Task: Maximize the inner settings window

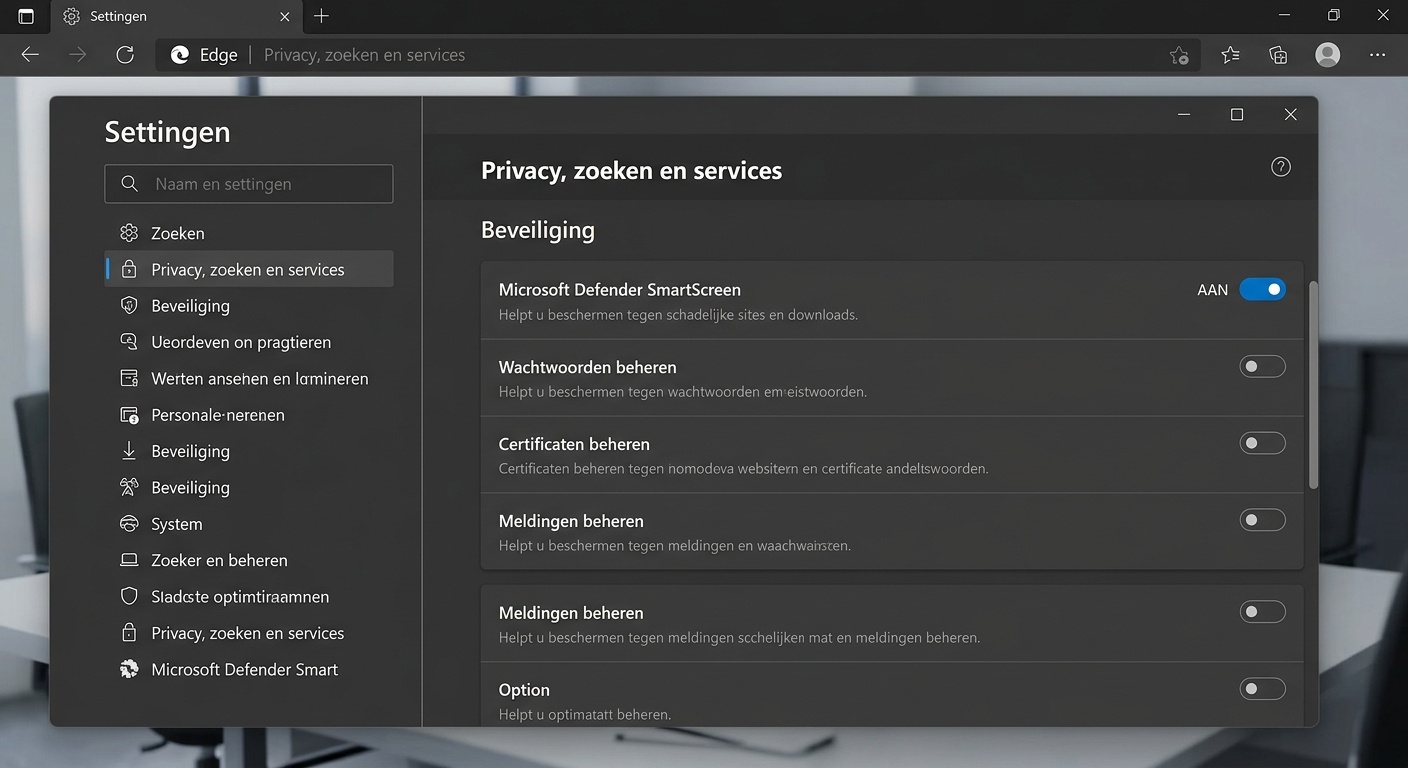Action: (1237, 115)
